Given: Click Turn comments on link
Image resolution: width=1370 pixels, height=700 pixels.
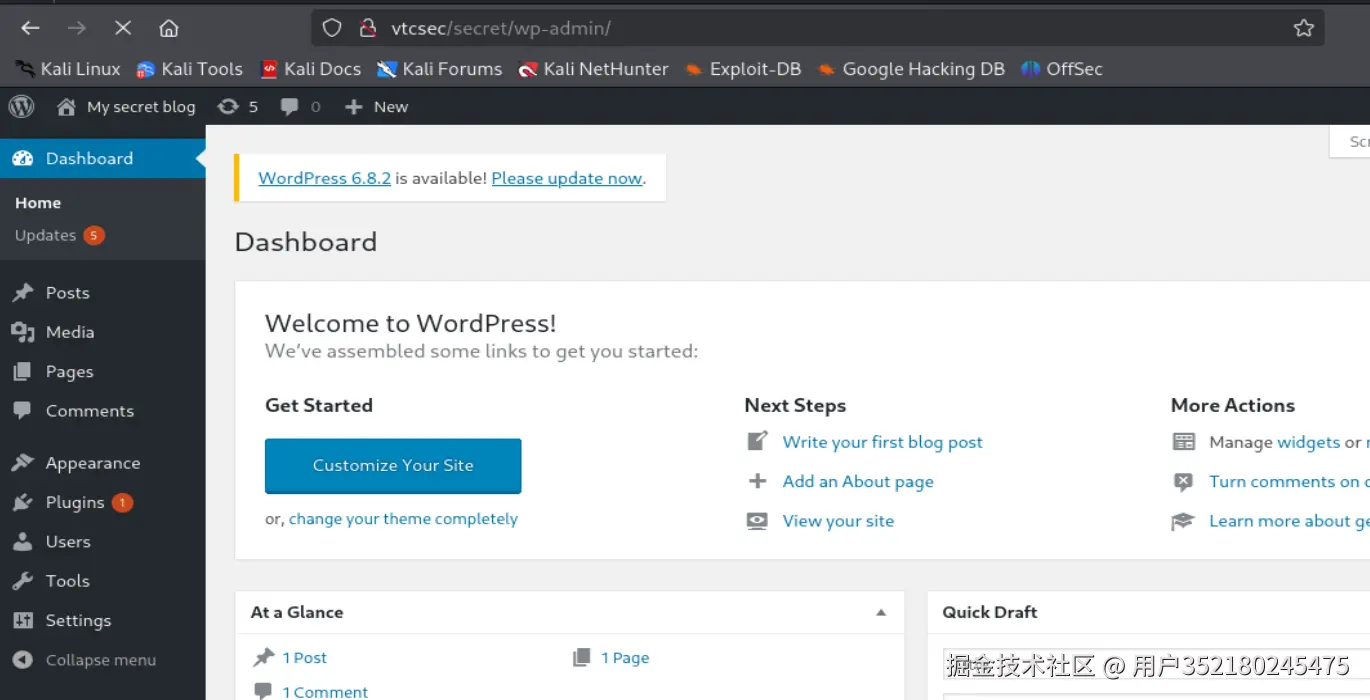Looking at the screenshot, I should [1289, 481].
